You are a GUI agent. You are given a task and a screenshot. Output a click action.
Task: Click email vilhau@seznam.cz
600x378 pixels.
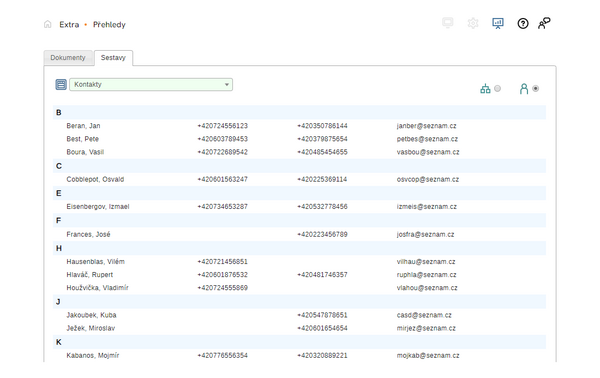[x=426, y=262]
